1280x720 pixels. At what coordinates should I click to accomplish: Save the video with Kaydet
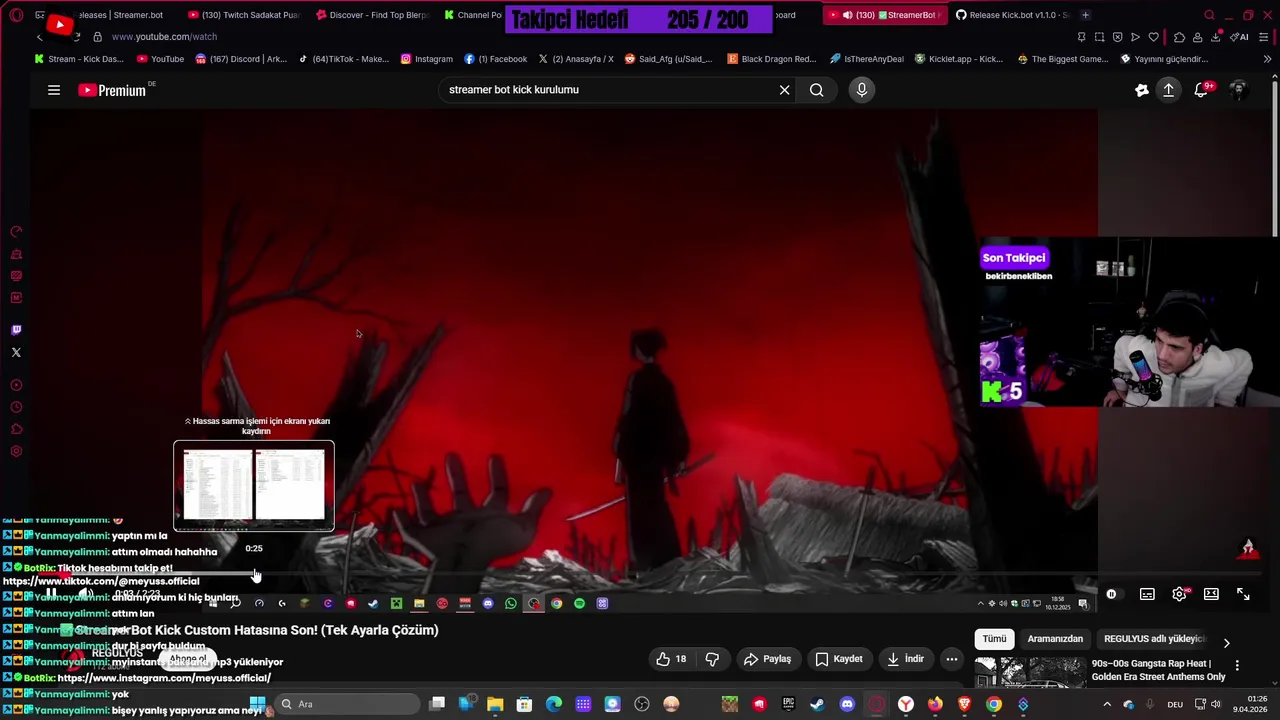[838, 659]
